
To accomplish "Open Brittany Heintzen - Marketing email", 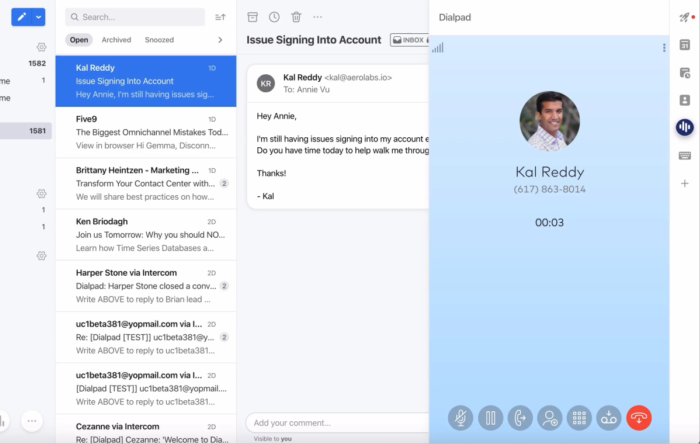I will 146,183.
